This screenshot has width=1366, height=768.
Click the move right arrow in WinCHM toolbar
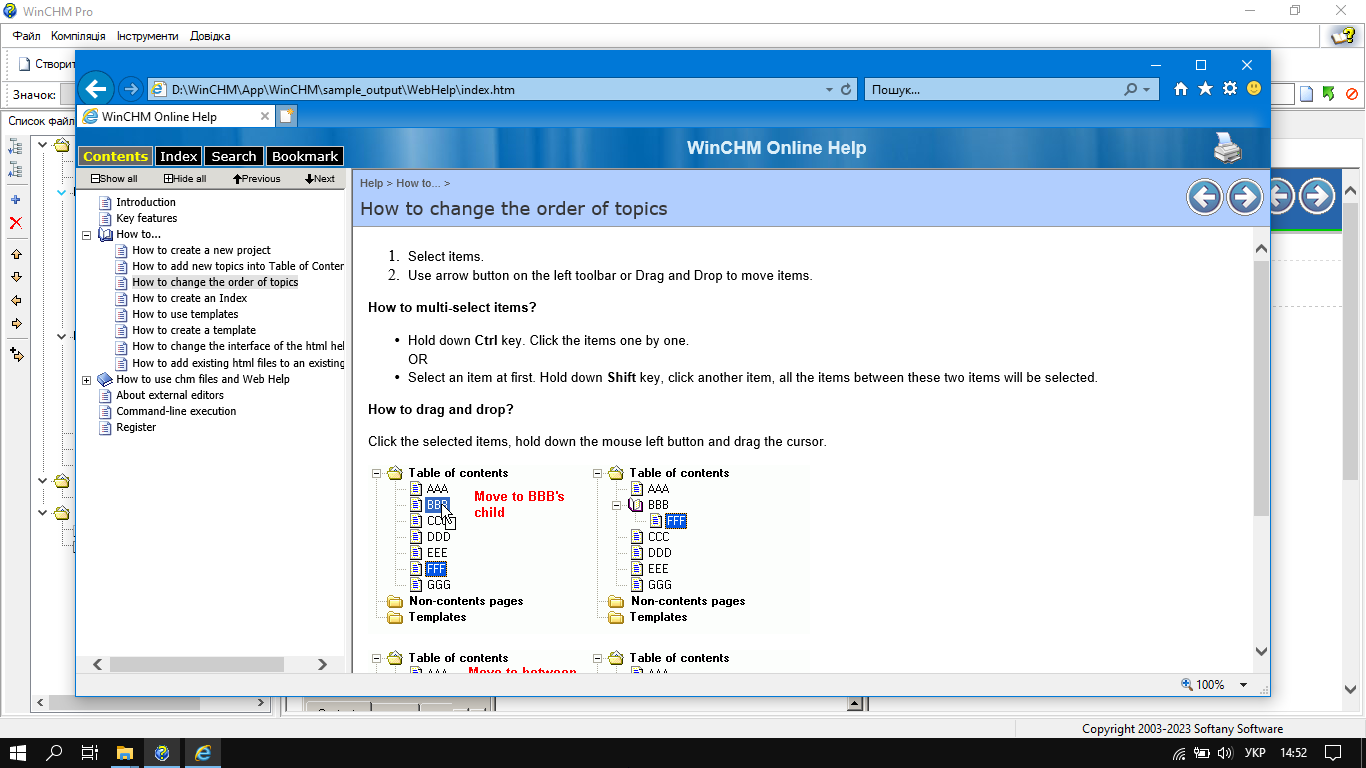pyautogui.click(x=16, y=323)
